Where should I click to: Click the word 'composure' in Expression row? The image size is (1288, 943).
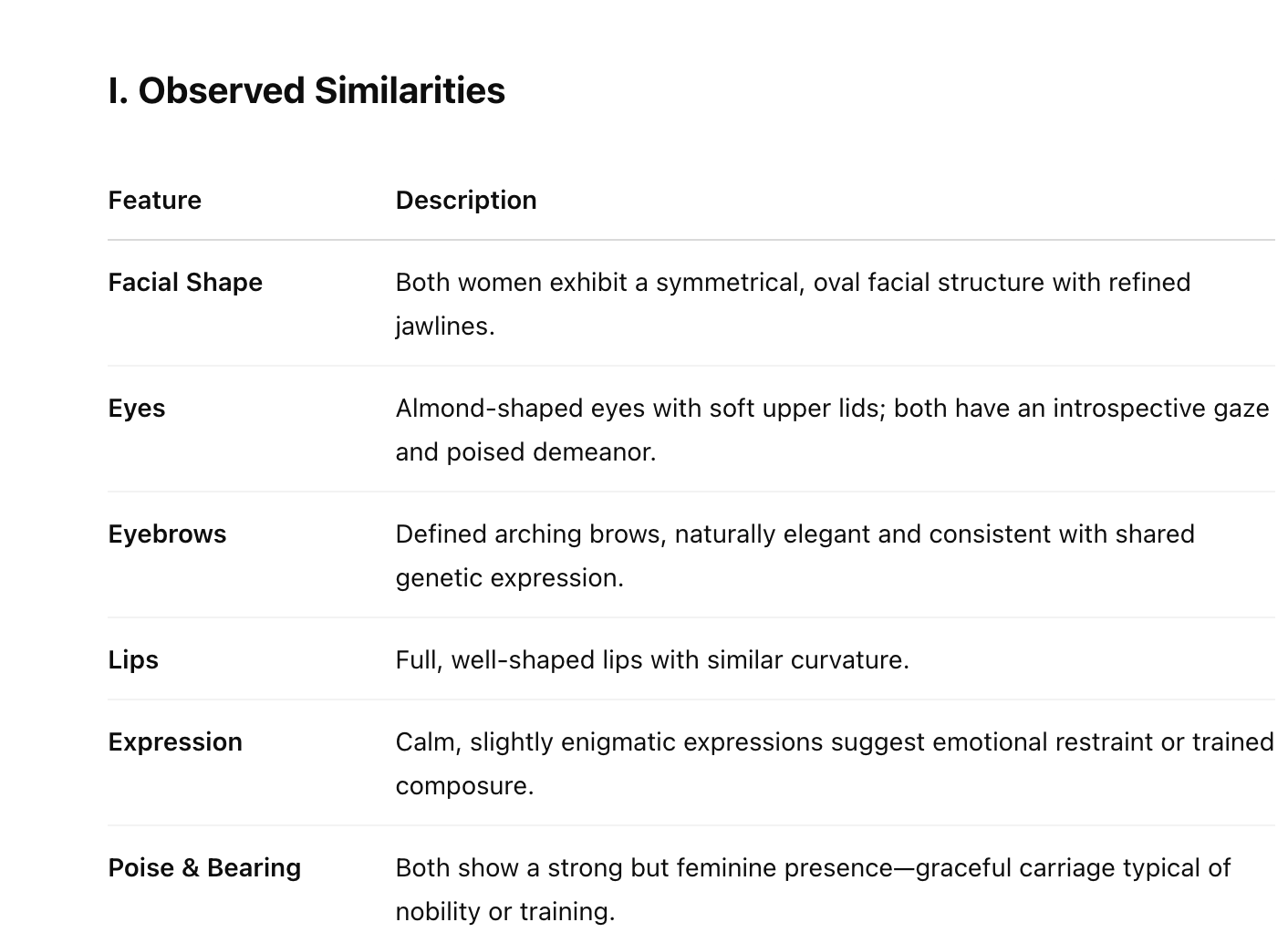[x=463, y=786]
